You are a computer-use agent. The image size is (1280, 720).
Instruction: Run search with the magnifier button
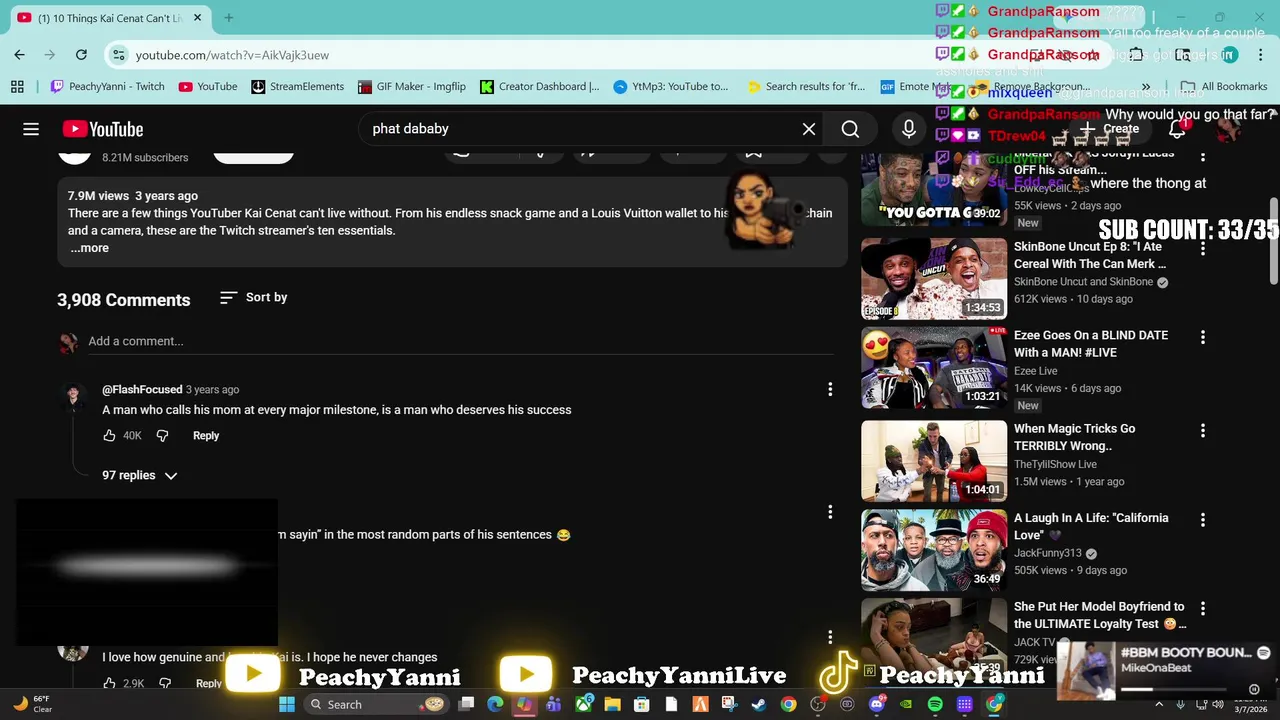pos(850,129)
